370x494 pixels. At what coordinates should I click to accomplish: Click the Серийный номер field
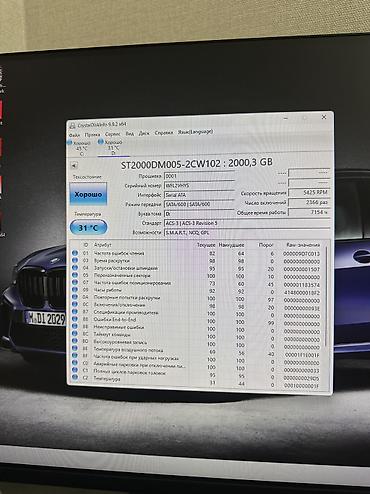(199, 185)
